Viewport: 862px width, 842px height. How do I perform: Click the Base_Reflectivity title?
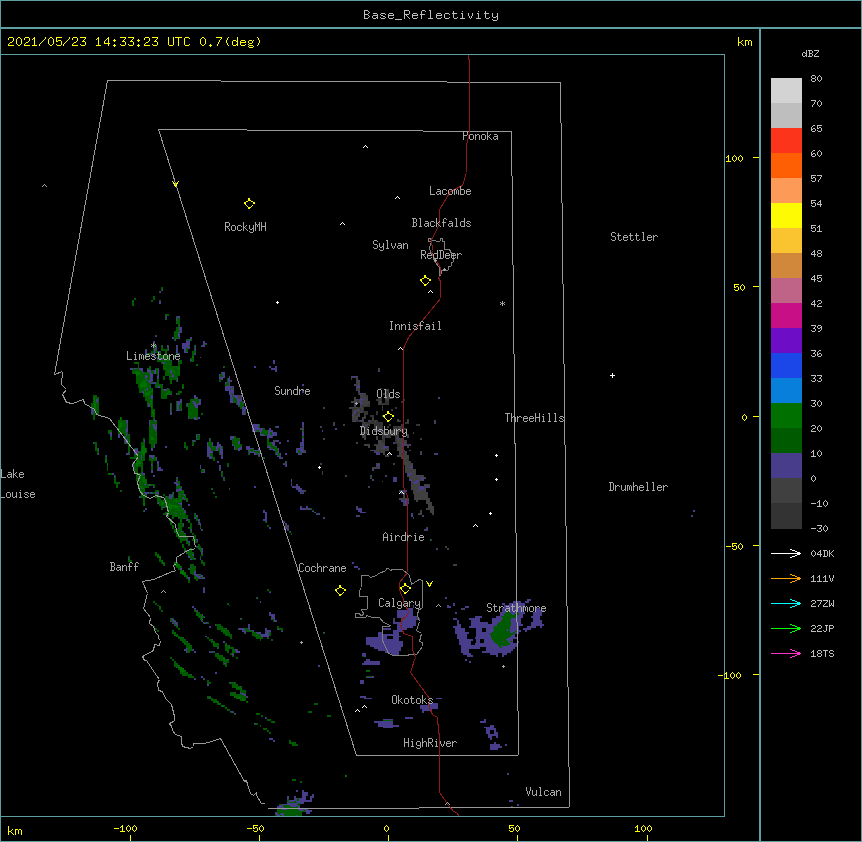click(x=431, y=15)
